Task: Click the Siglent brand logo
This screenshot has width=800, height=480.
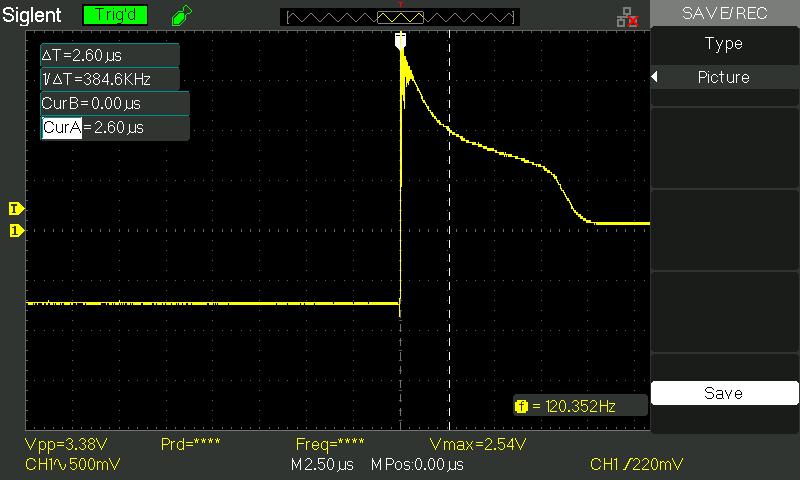Action: (x=32, y=15)
